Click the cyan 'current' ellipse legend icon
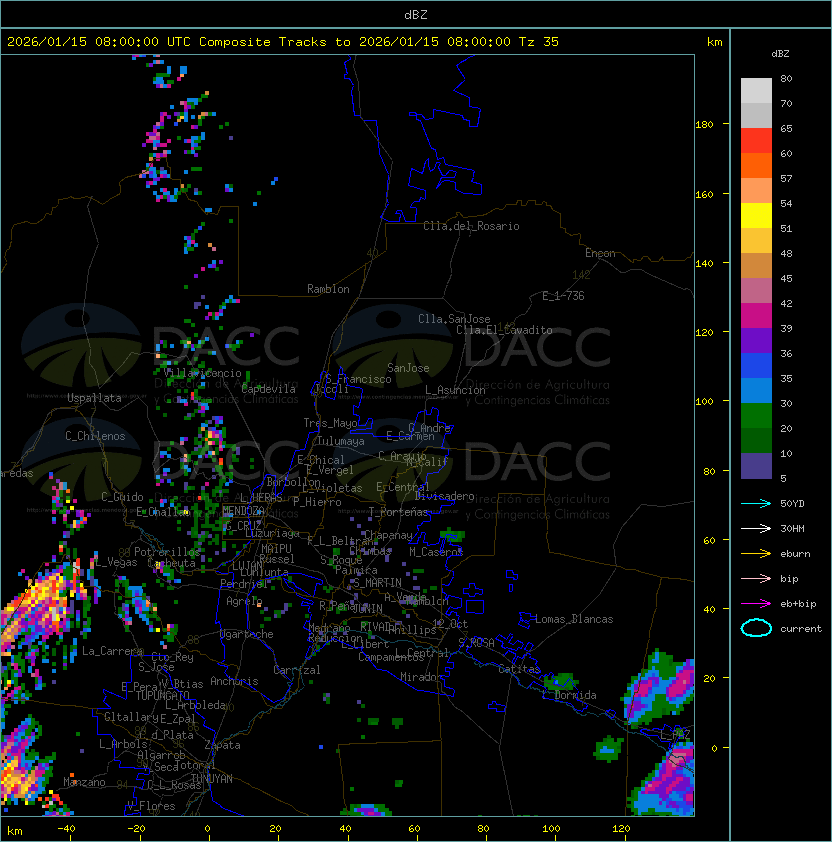This screenshot has width=832, height=842. coord(756,628)
